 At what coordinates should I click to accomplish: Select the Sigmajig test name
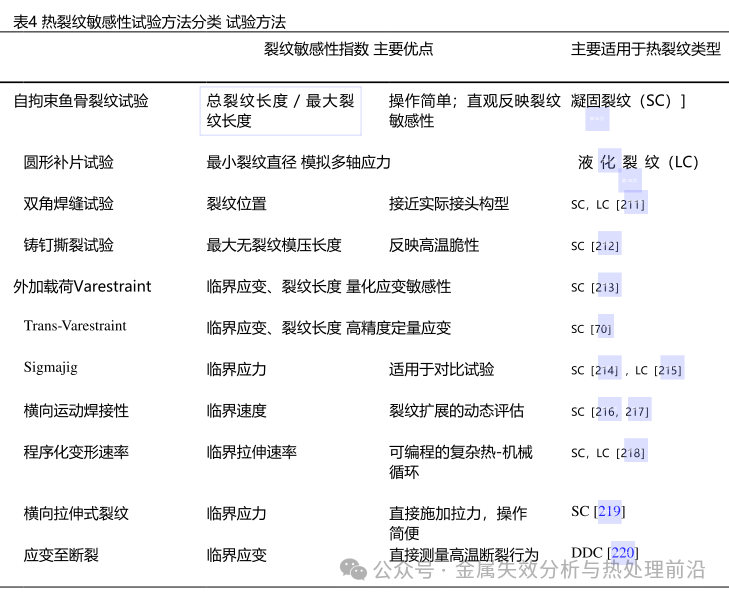tap(50, 367)
